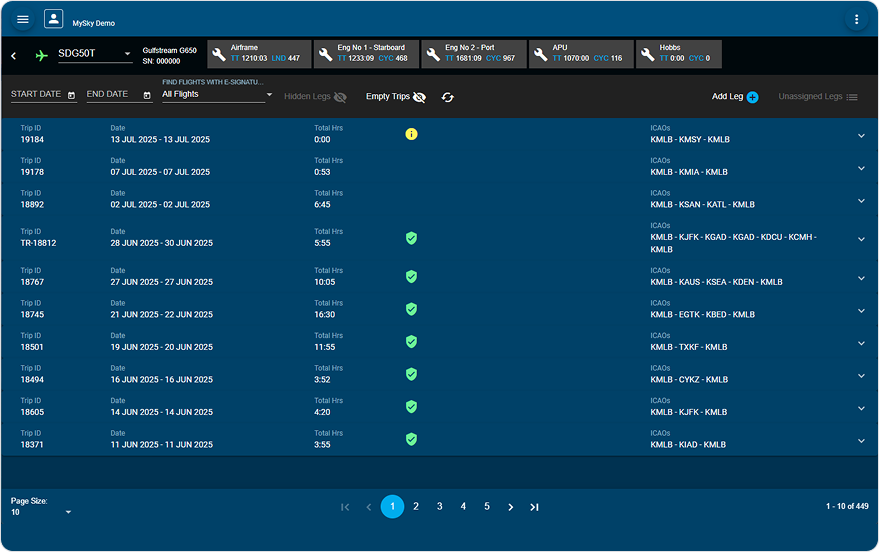The image size is (879, 552).
Task: Expand trip 18745 row
Action: pyautogui.click(x=861, y=310)
